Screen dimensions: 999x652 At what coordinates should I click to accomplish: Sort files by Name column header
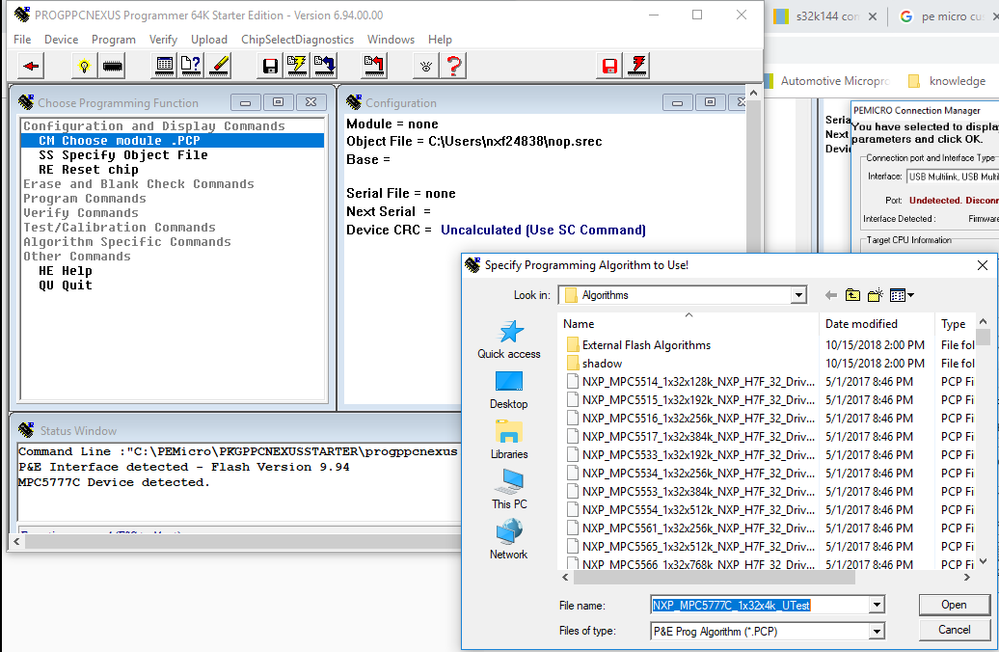click(x=689, y=324)
